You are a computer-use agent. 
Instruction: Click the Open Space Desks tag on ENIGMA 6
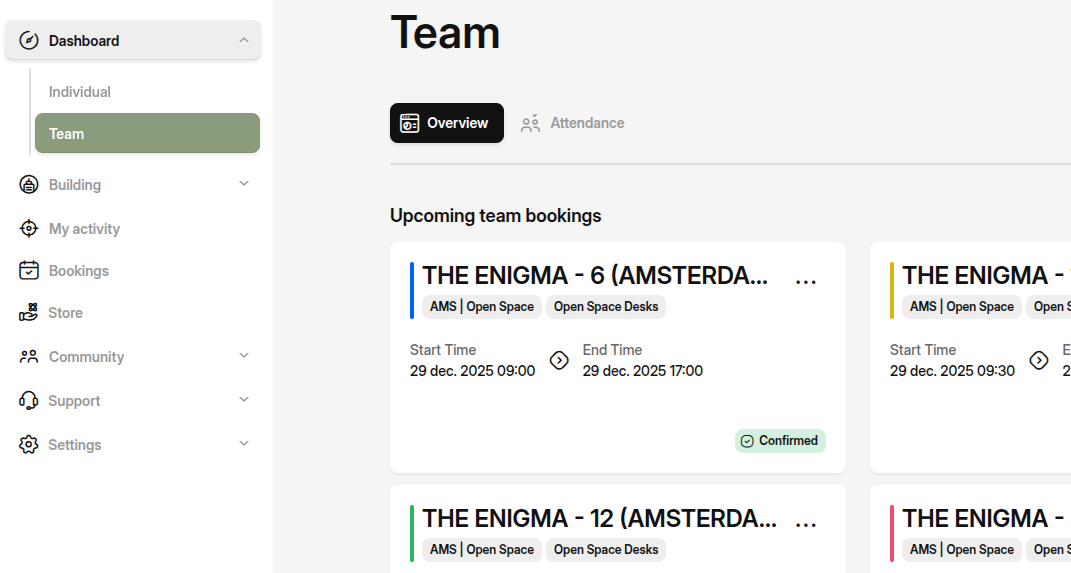pyautogui.click(x=606, y=307)
